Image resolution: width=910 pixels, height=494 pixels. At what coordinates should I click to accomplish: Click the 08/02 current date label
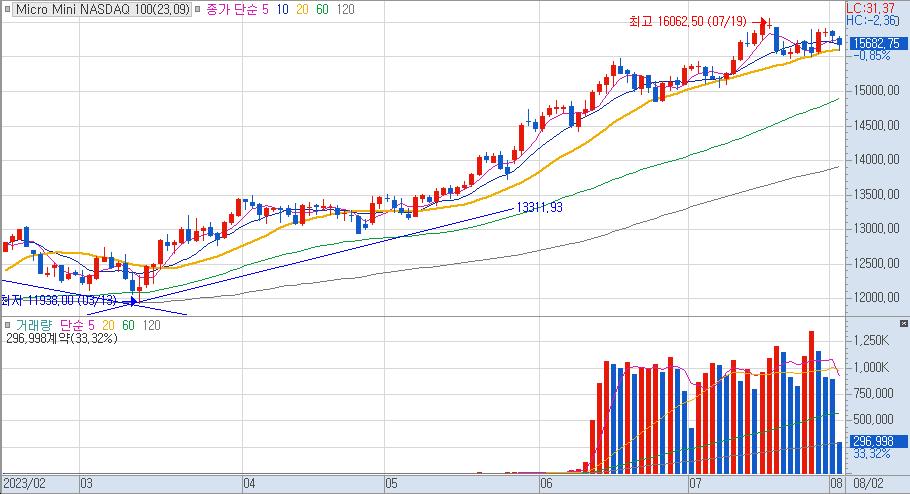coord(868,484)
